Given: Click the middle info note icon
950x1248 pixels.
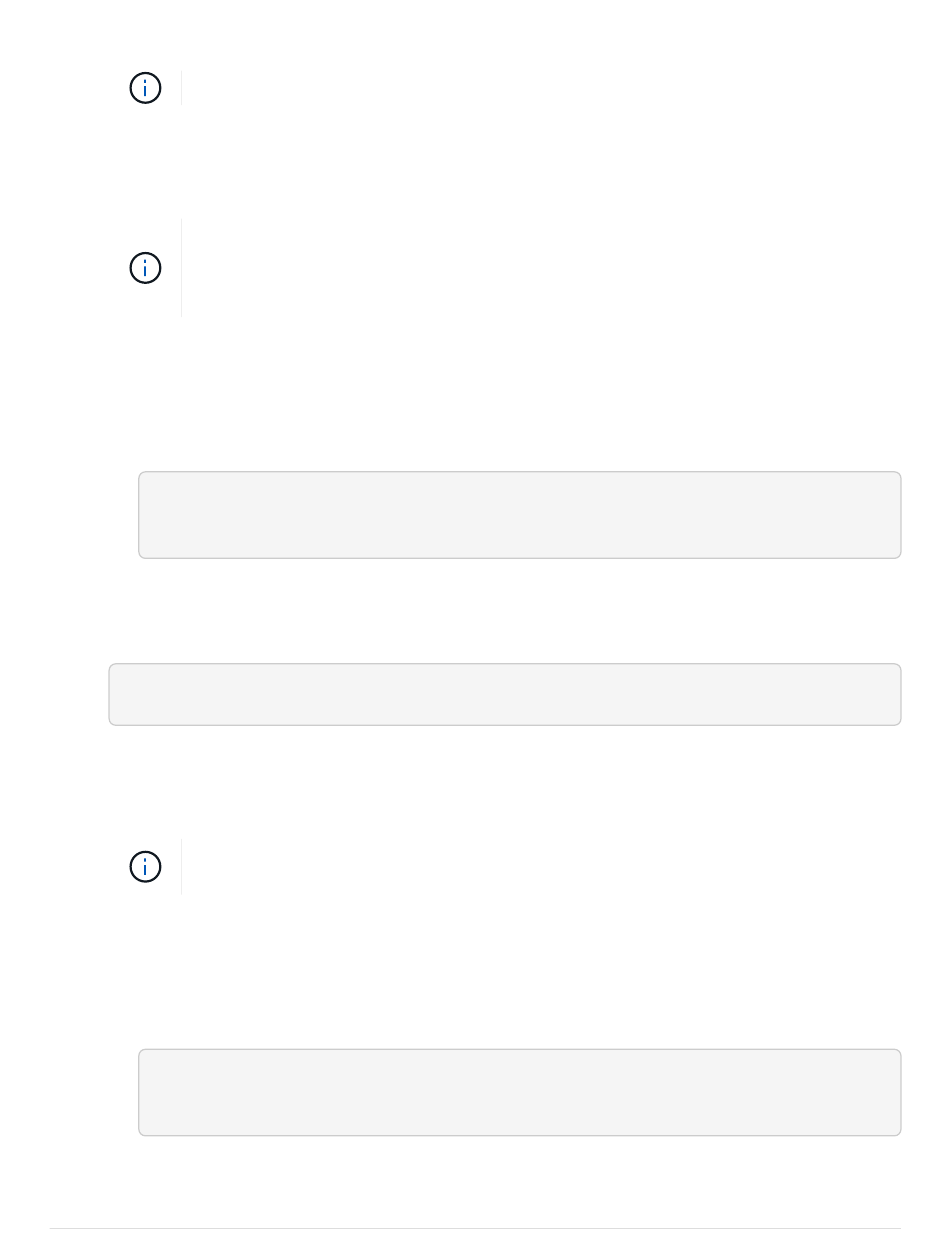Looking at the screenshot, I should click(145, 268).
